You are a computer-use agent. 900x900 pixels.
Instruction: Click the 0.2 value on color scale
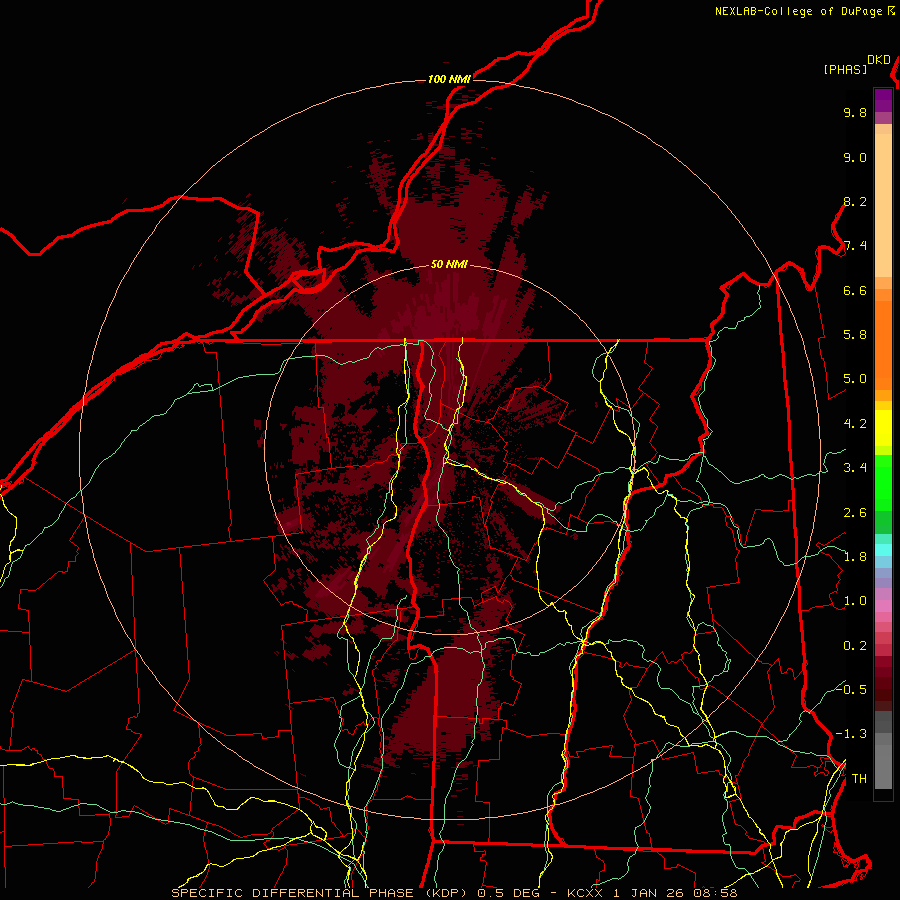coord(855,646)
